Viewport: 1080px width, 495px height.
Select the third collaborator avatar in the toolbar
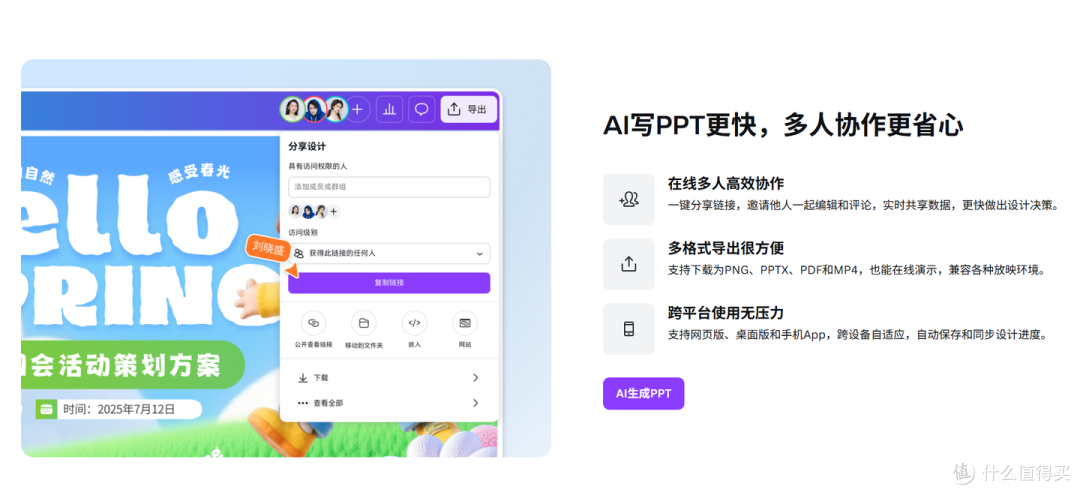tap(336, 109)
